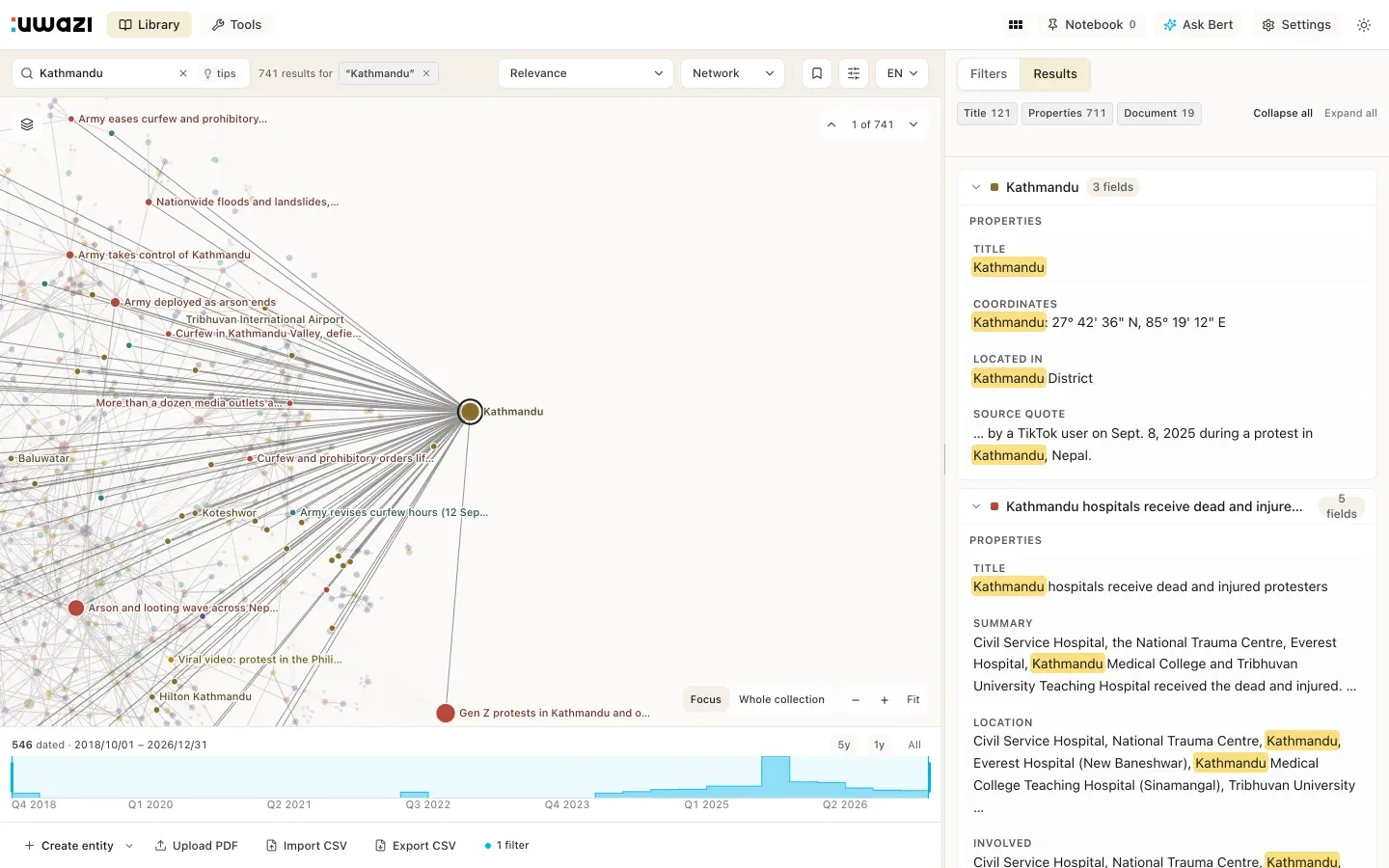Toggle the Document 19 match filter
The image size is (1389, 868).
[x=1158, y=114]
